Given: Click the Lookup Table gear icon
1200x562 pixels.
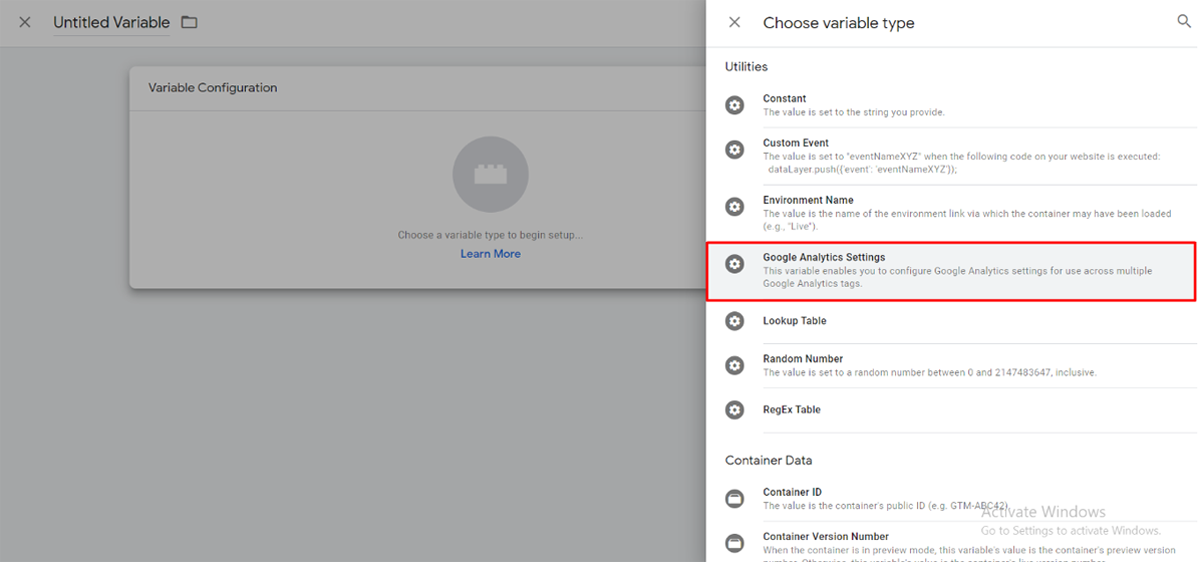Looking at the screenshot, I should [x=735, y=321].
